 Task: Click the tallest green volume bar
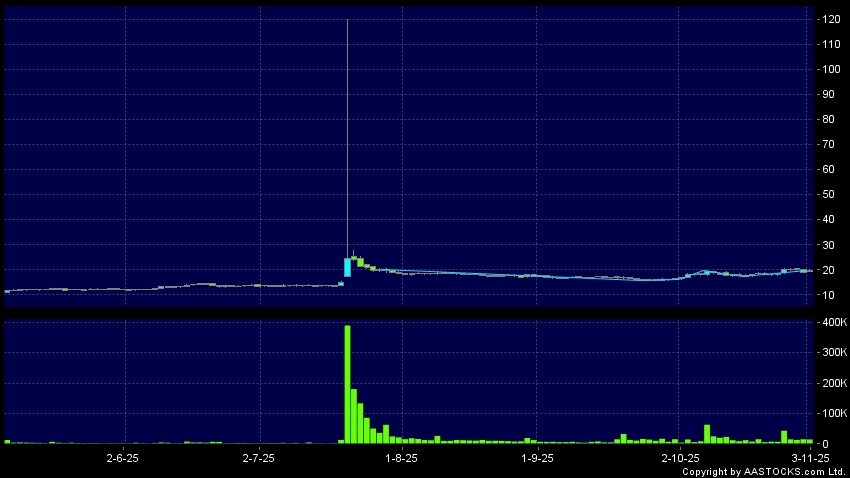[347, 385]
